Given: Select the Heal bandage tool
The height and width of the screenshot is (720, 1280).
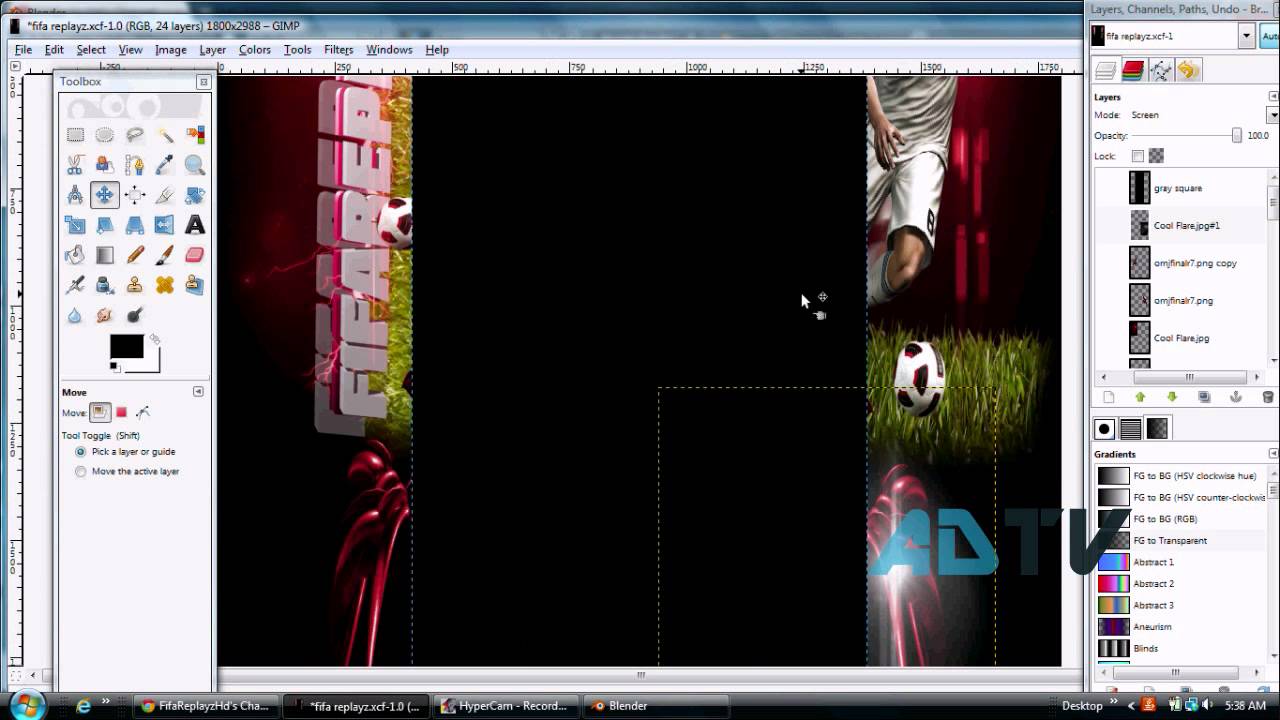Looking at the screenshot, I should [165, 285].
